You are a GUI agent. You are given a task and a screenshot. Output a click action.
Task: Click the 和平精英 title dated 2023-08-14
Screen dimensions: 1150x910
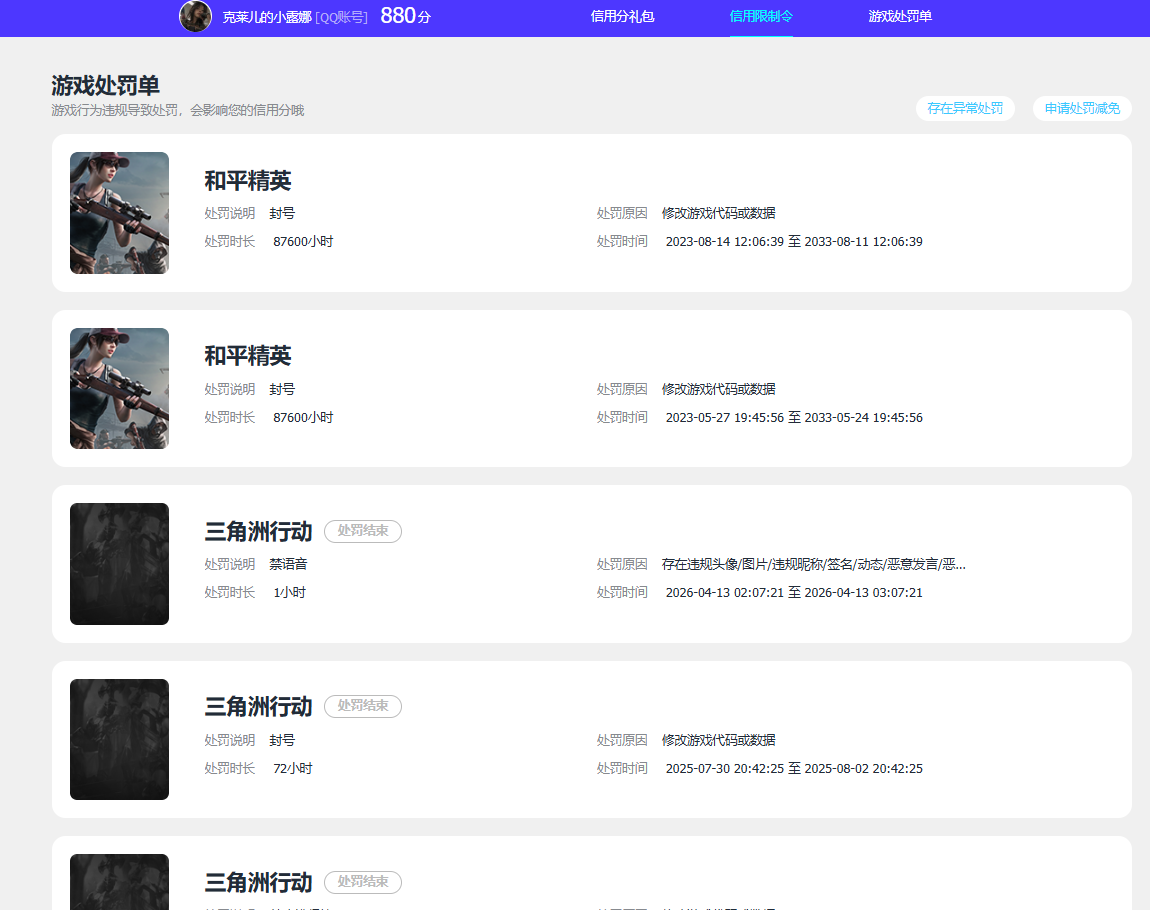point(248,180)
